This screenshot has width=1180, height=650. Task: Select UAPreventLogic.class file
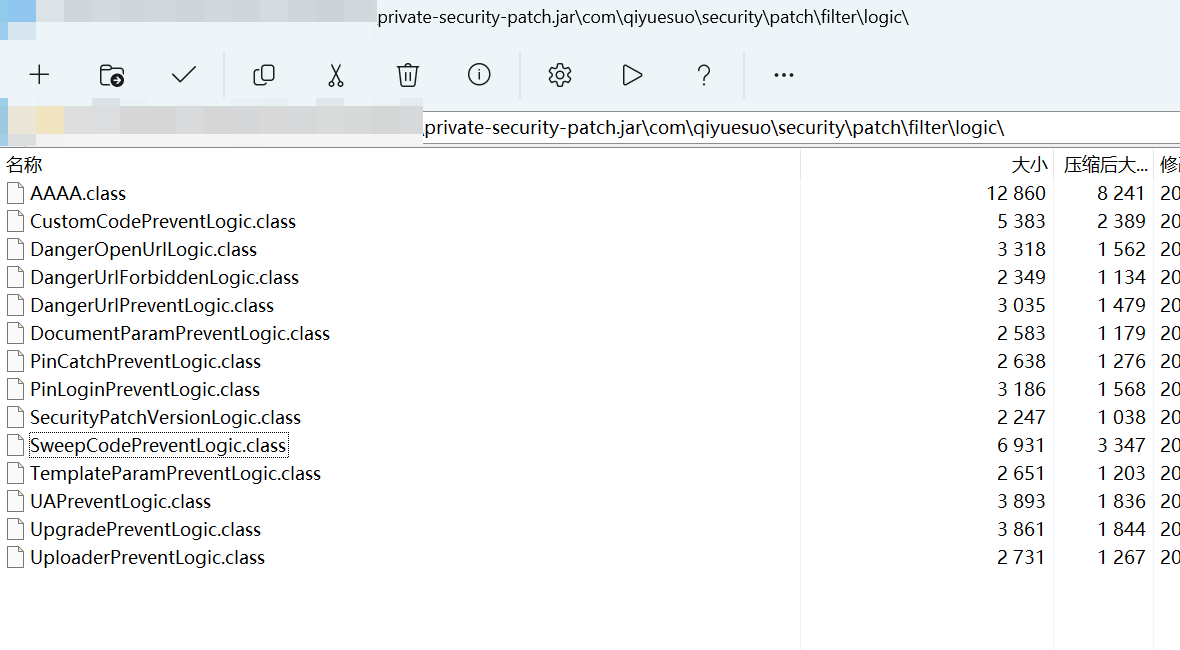(120, 501)
